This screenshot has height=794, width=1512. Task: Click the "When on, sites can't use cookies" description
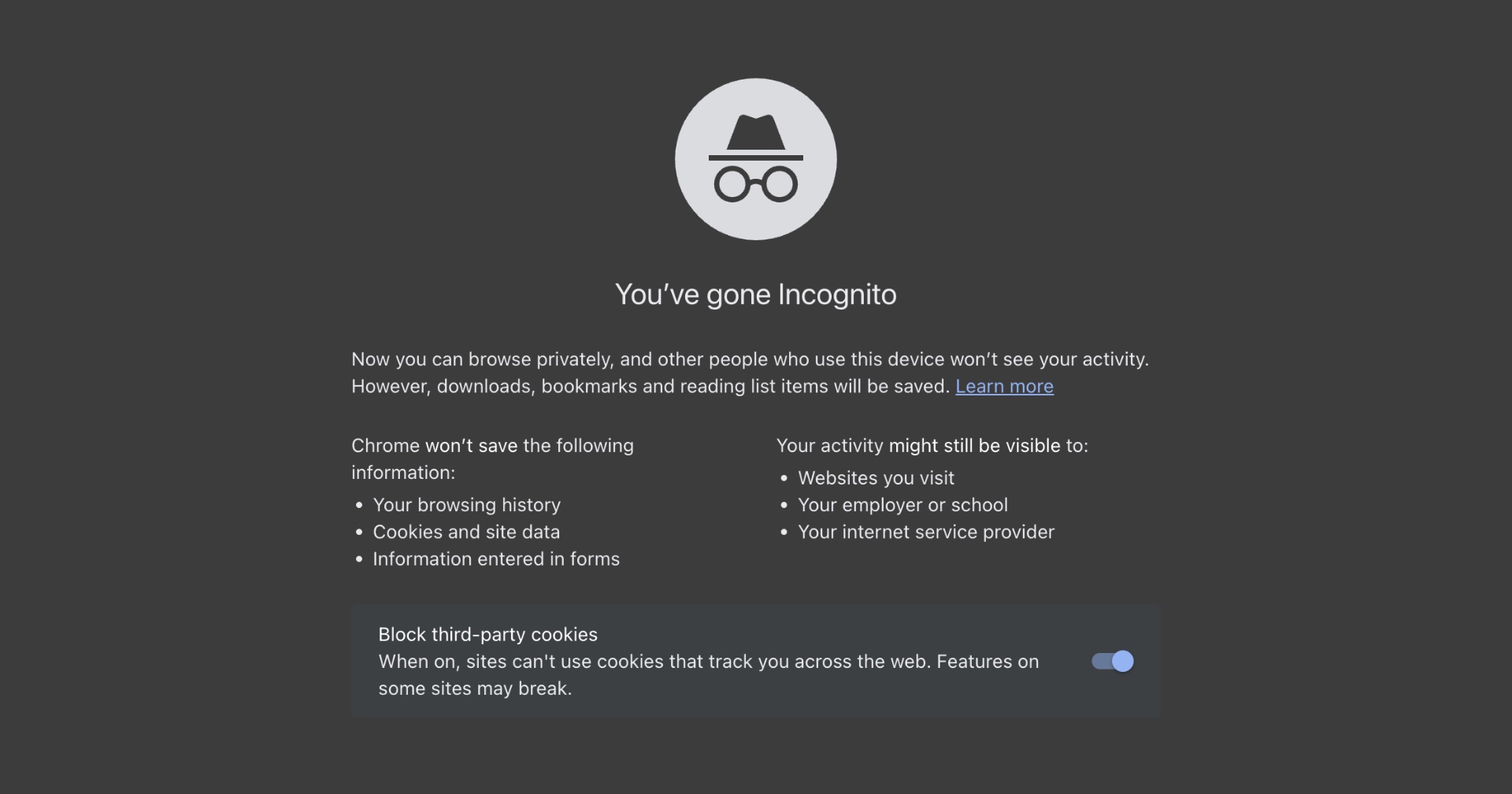pos(708,662)
